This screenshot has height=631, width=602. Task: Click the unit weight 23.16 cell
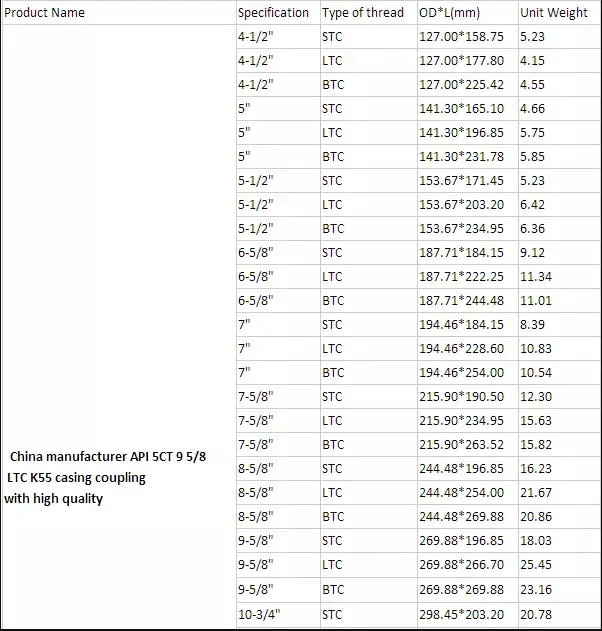point(536,589)
